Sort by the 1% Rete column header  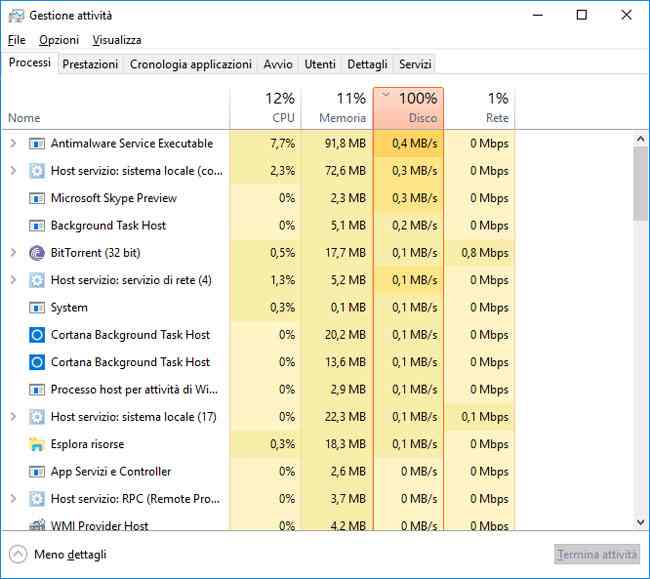(x=480, y=108)
